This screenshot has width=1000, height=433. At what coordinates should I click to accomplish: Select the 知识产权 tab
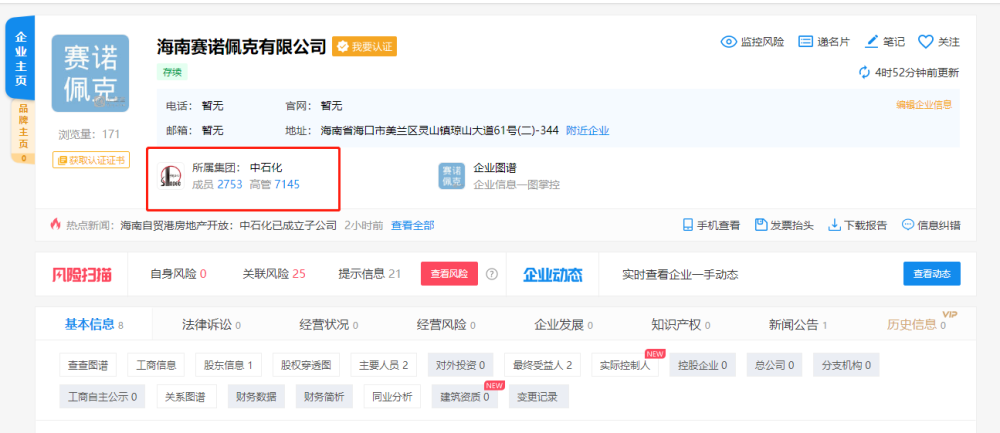(x=681, y=325)
